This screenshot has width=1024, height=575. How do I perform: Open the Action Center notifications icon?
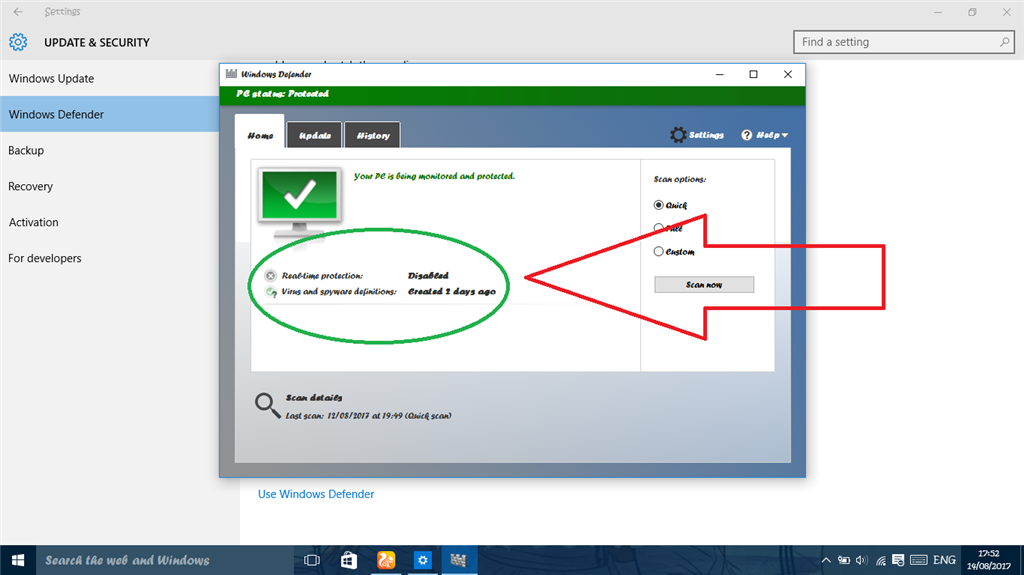tap(899, 560)
